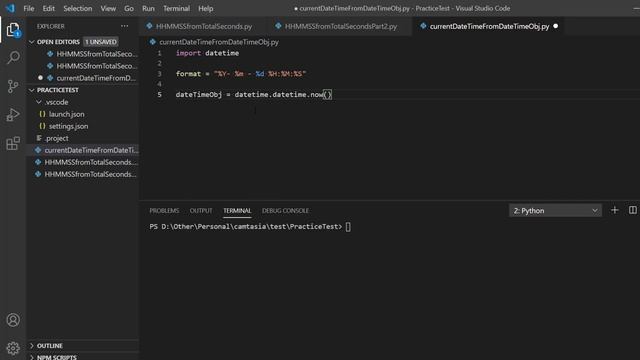Click the format string code line
640x360 pixels.
241,73
